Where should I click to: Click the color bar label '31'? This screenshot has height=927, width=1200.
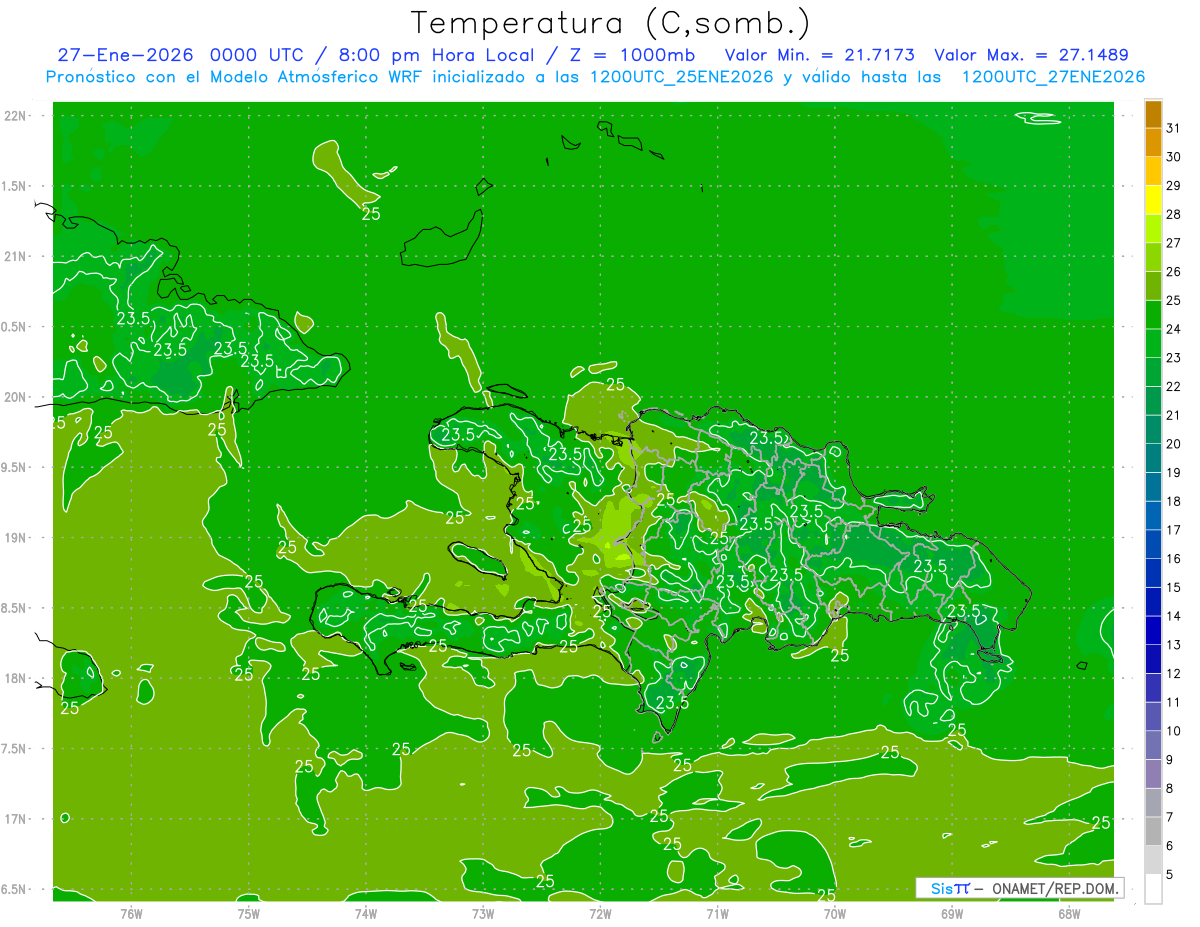tap(1174, 128)
